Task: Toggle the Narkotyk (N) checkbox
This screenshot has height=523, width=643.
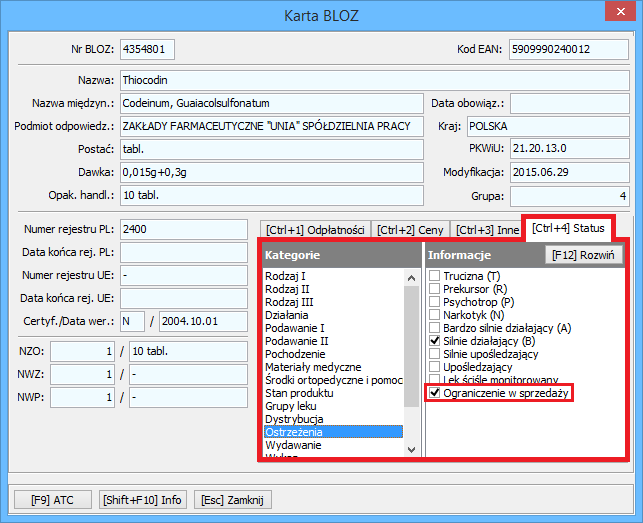Action: coord(434,315)
